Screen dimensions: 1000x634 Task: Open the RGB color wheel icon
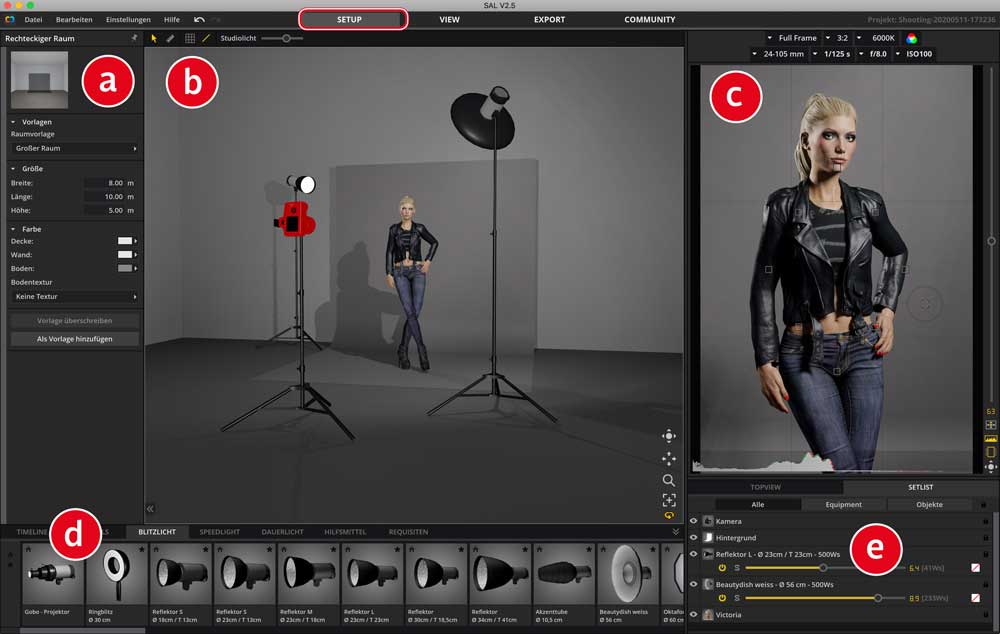pyautogui.click(x=911, y=38)
